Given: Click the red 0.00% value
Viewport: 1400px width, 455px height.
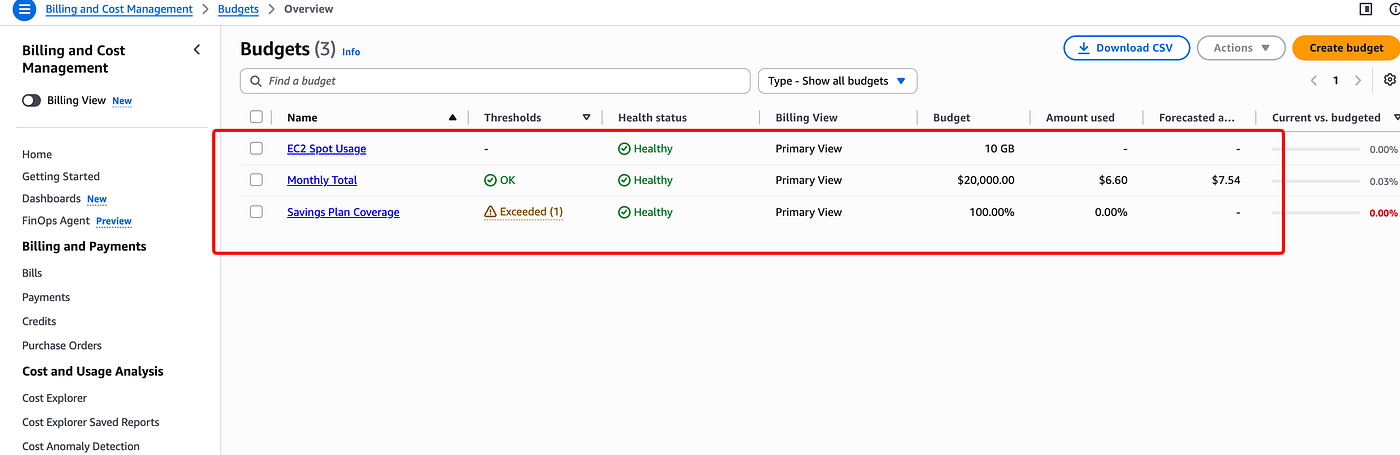Looking at the screenshot, I should [1383, 213].
